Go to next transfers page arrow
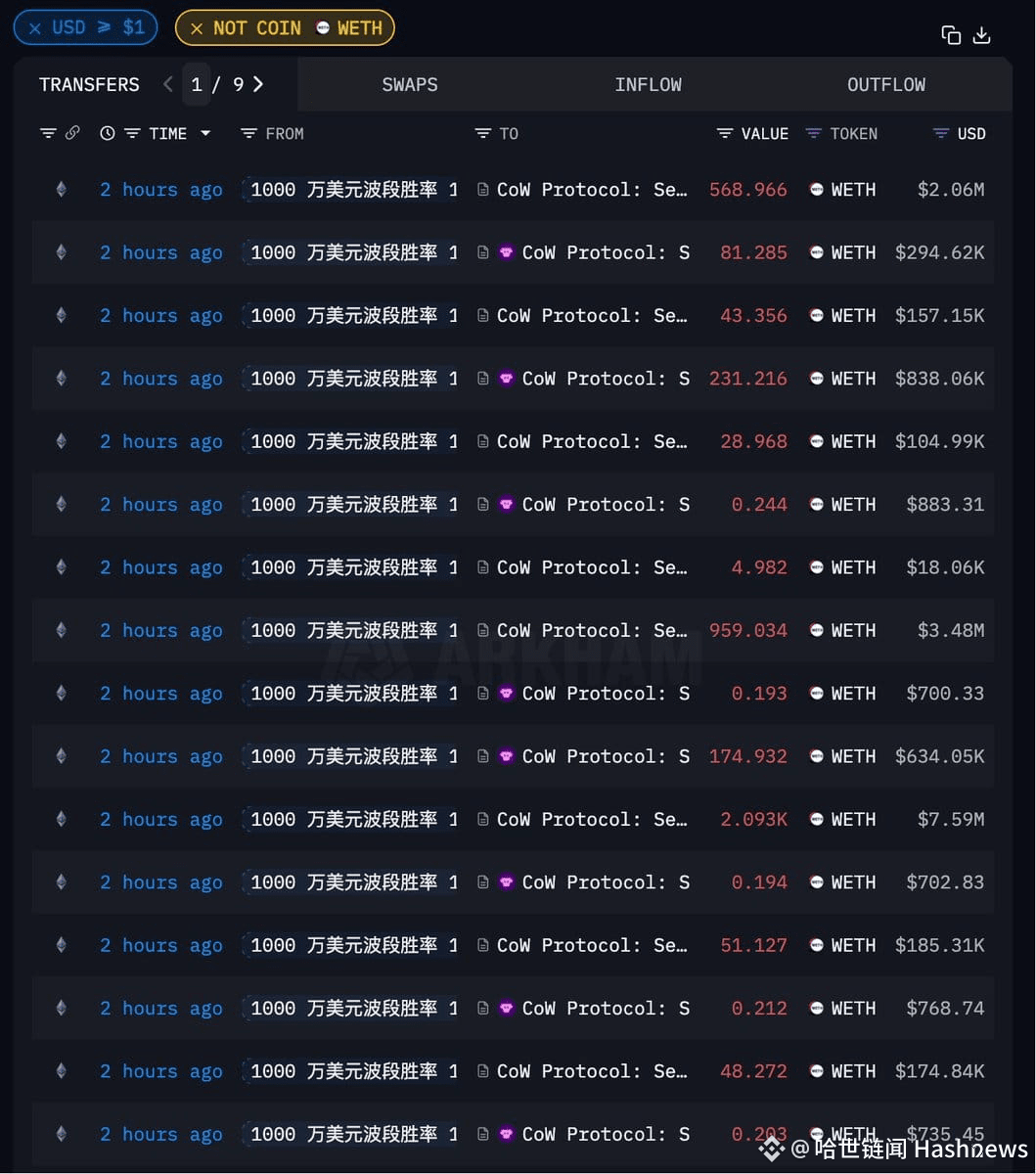 click(x=258, y=84)
